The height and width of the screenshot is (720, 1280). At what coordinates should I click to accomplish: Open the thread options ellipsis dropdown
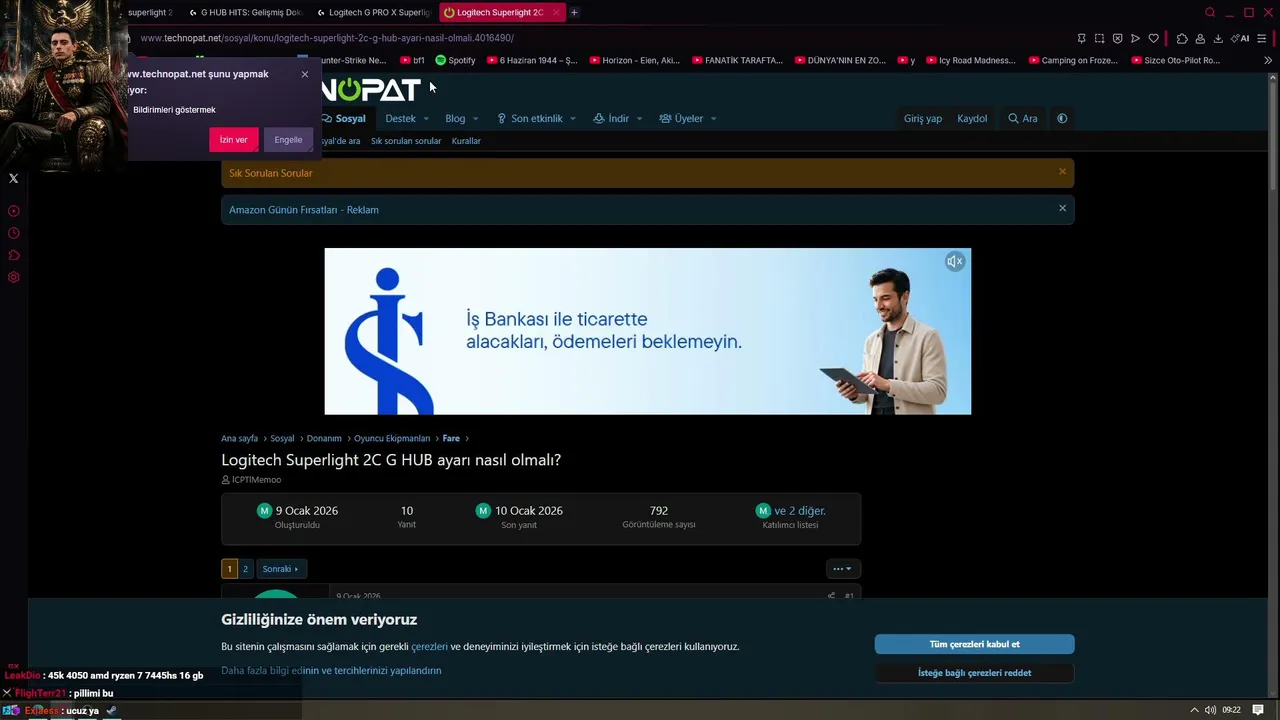tap(842, 569)
